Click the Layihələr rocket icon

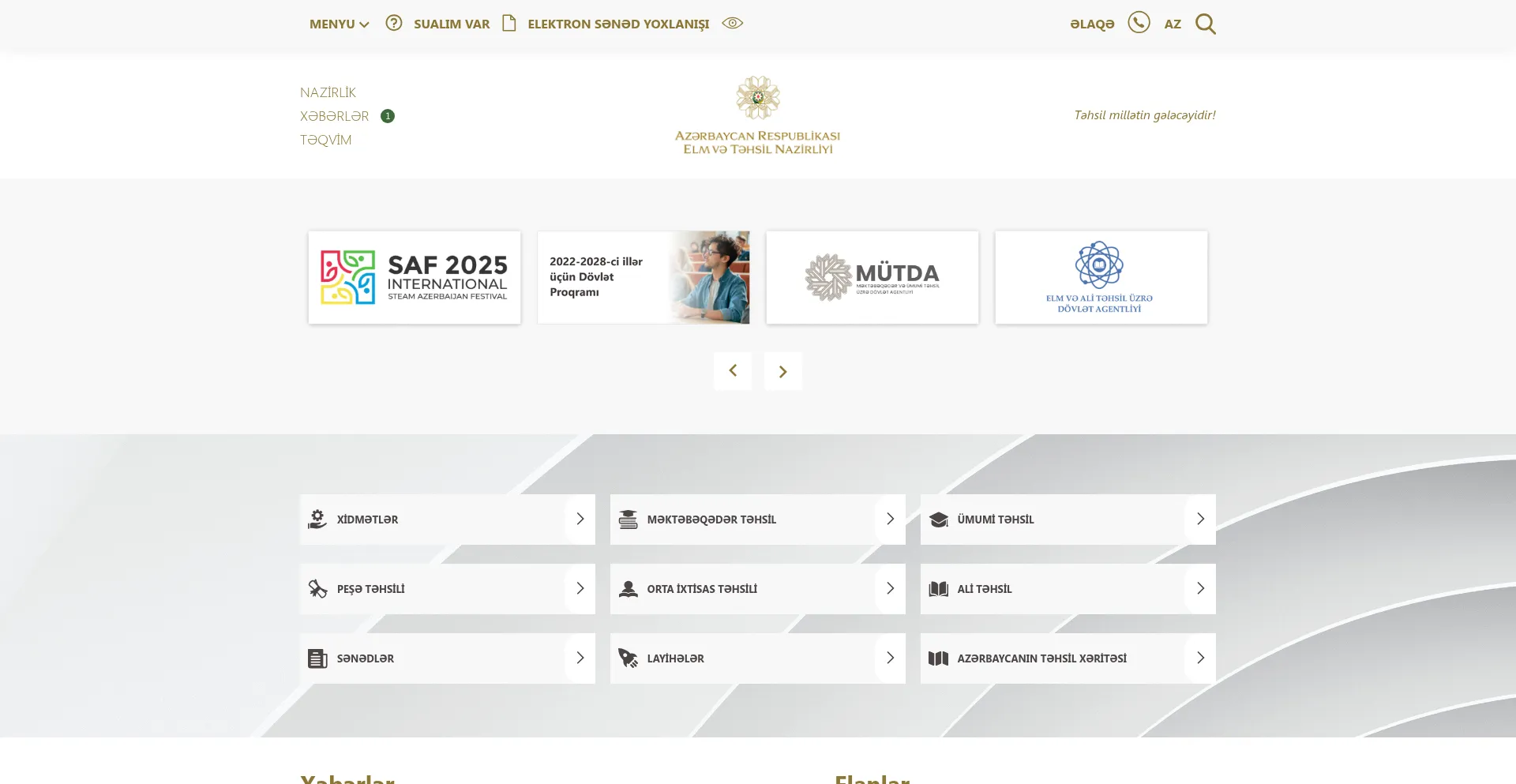tap(628, 658)
